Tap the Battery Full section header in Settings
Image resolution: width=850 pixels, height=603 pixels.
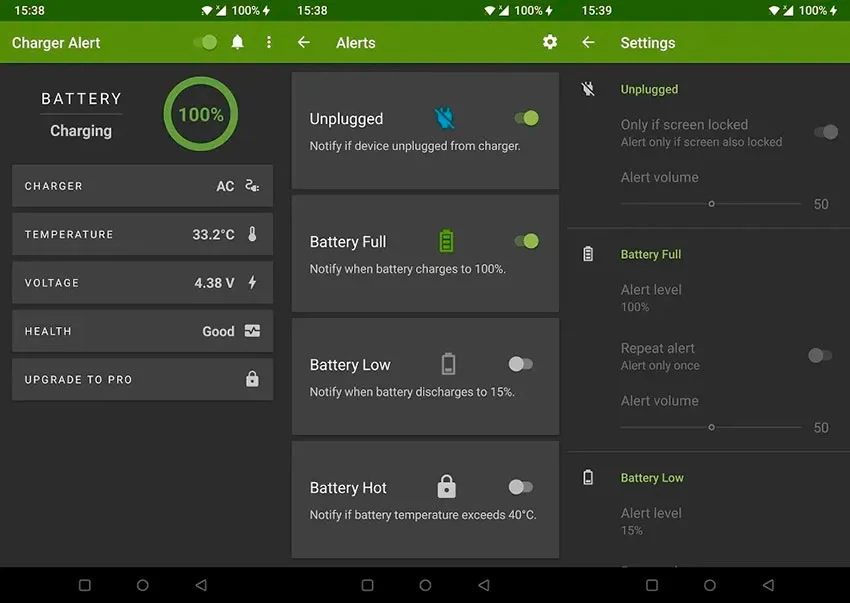pos(651,254)
